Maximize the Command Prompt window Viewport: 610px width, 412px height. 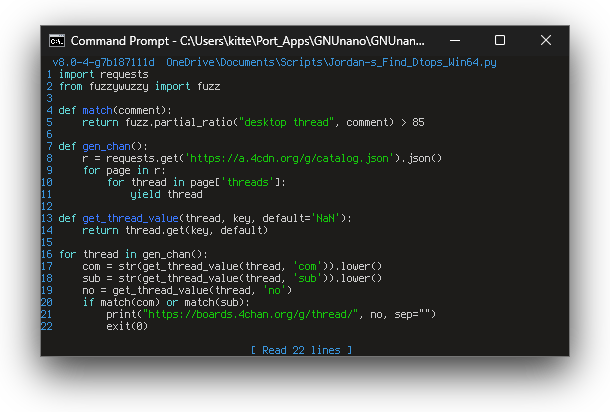(500, 40)
